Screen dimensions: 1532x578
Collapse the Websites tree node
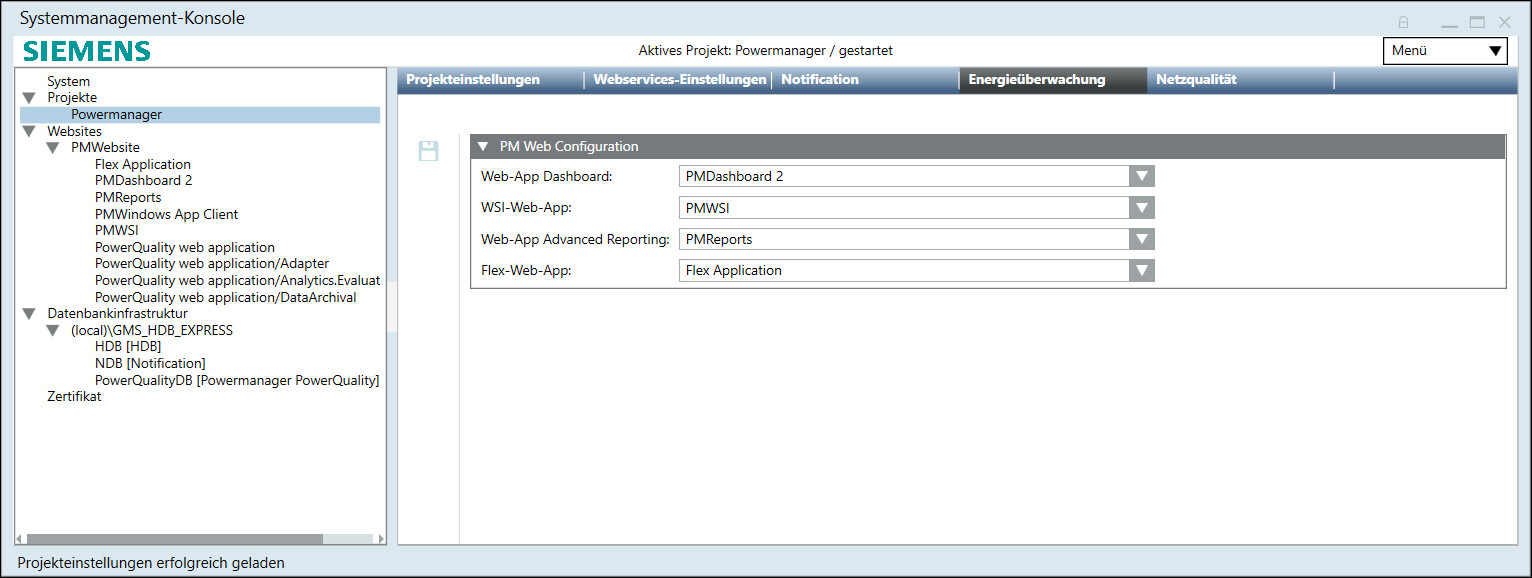pyautogui.click(x=28, y=131)
